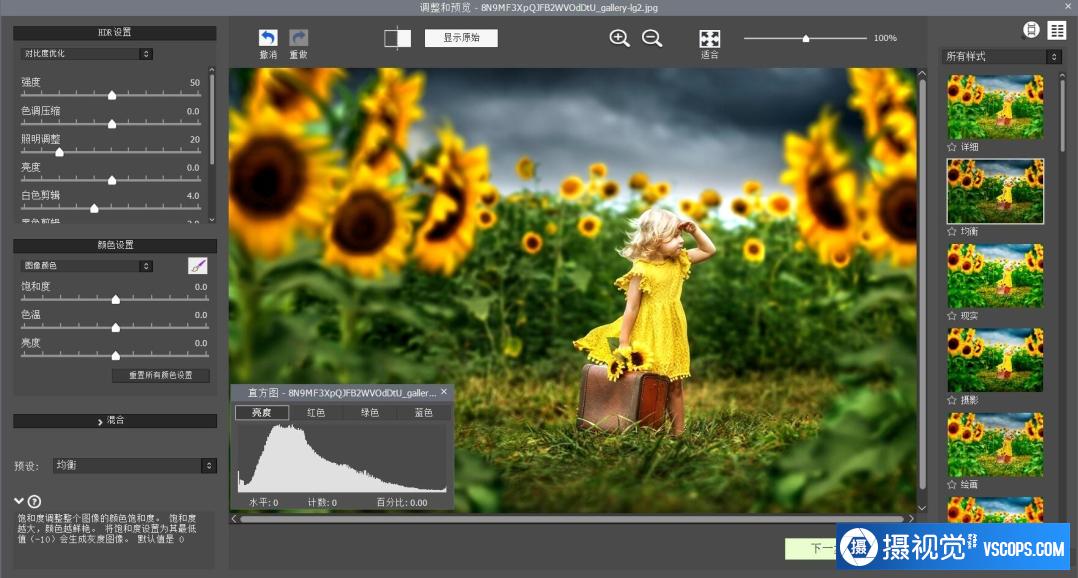
Task: Favorite the 均衡 preset star icon
Action: [x=952, y=232]
